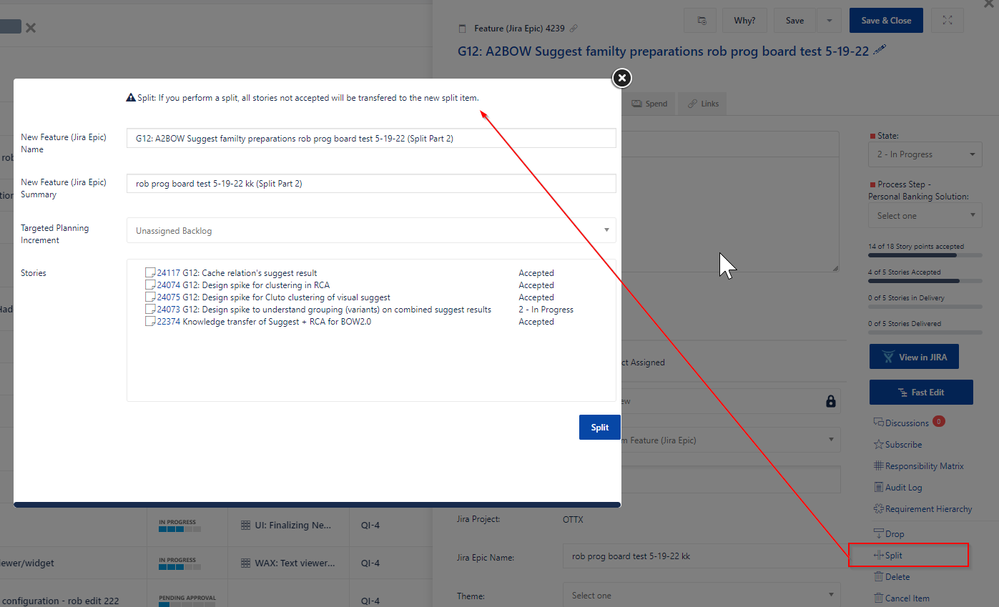The width and height of the screenshot is (999, 607).
Task: Click the Save & Close button
Action: point(886,20)
